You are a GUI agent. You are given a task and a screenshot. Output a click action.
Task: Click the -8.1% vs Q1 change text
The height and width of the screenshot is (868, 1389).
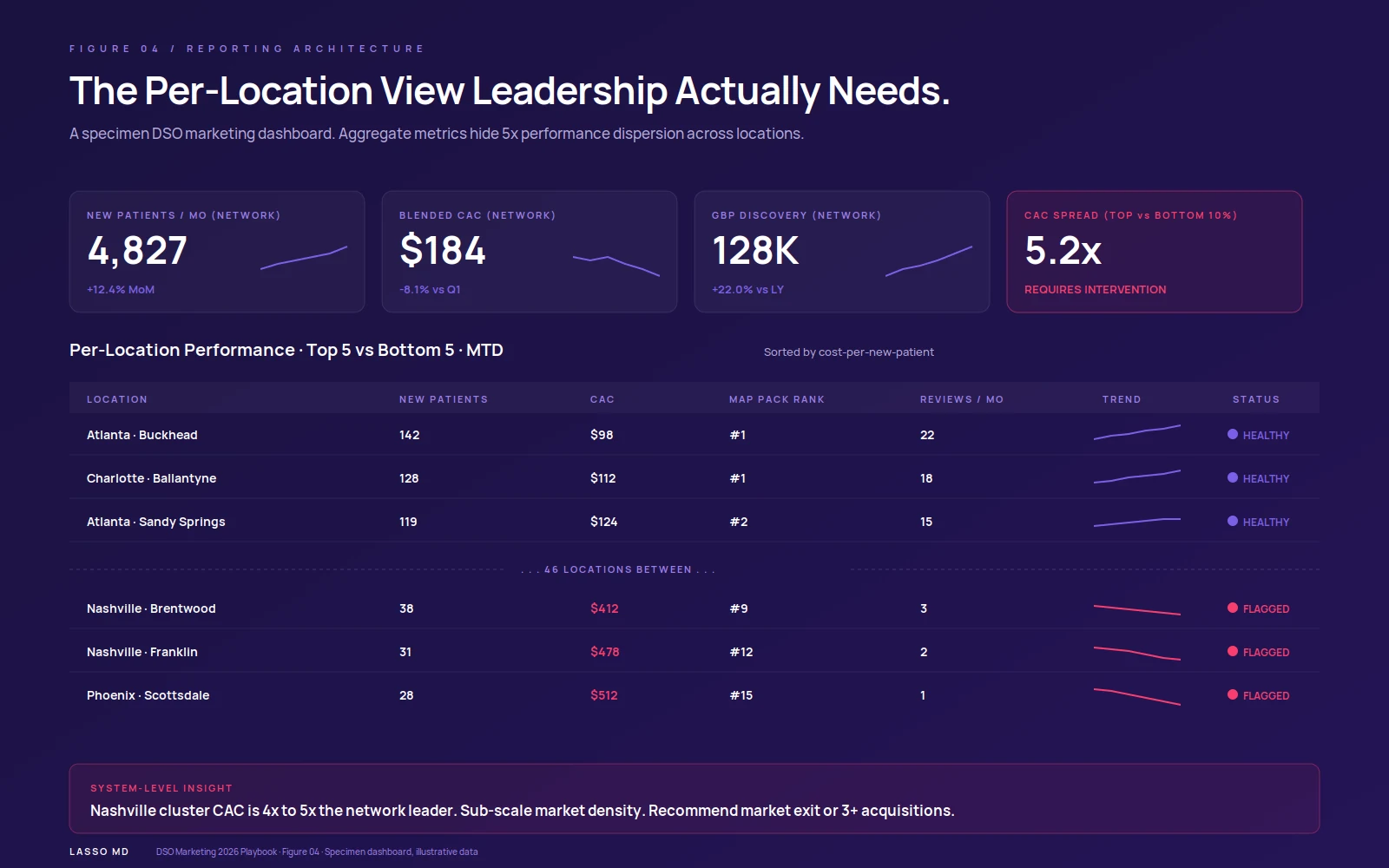point(430,290)
